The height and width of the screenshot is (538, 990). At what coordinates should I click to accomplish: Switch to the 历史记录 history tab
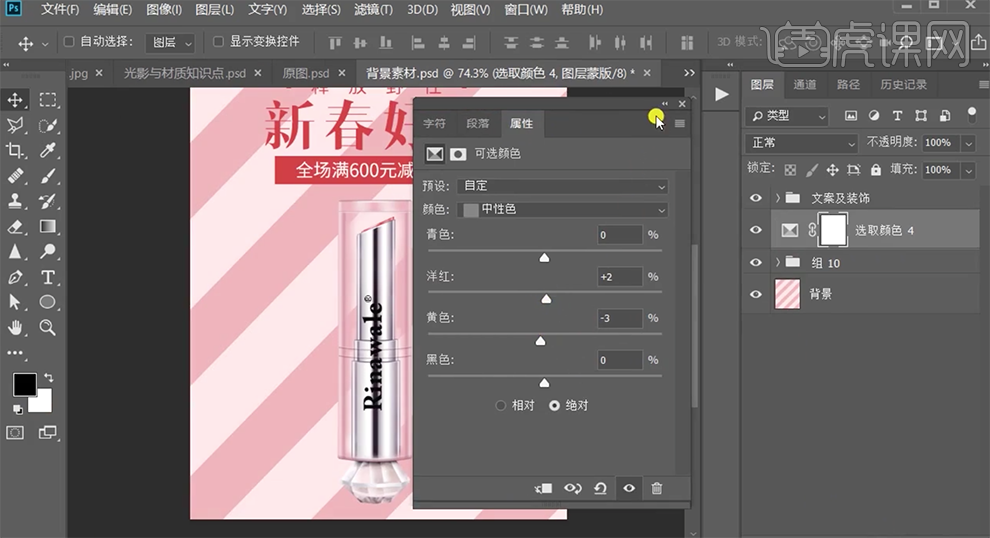click(904, 85)
